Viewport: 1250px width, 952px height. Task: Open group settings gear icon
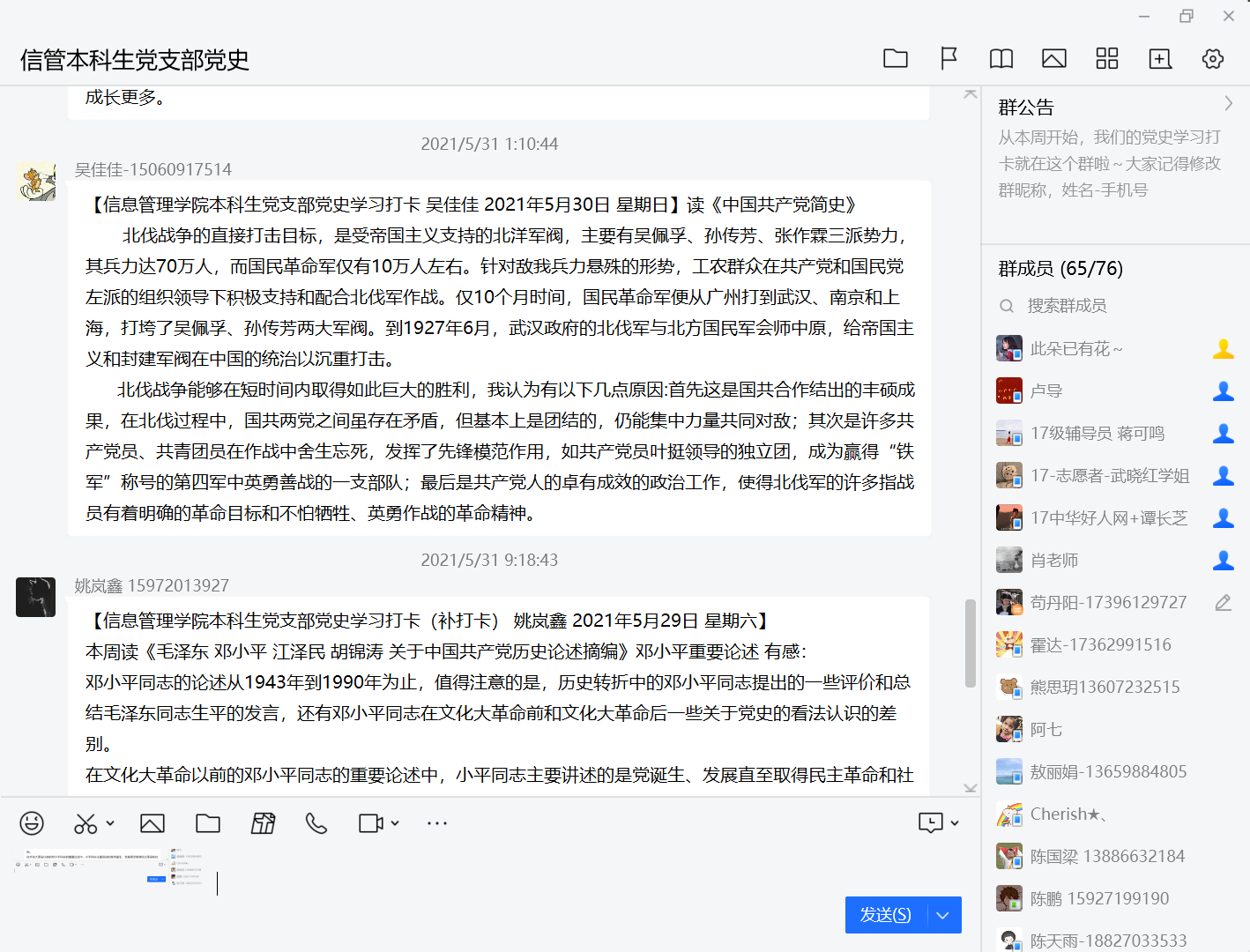pos(1212,59)
